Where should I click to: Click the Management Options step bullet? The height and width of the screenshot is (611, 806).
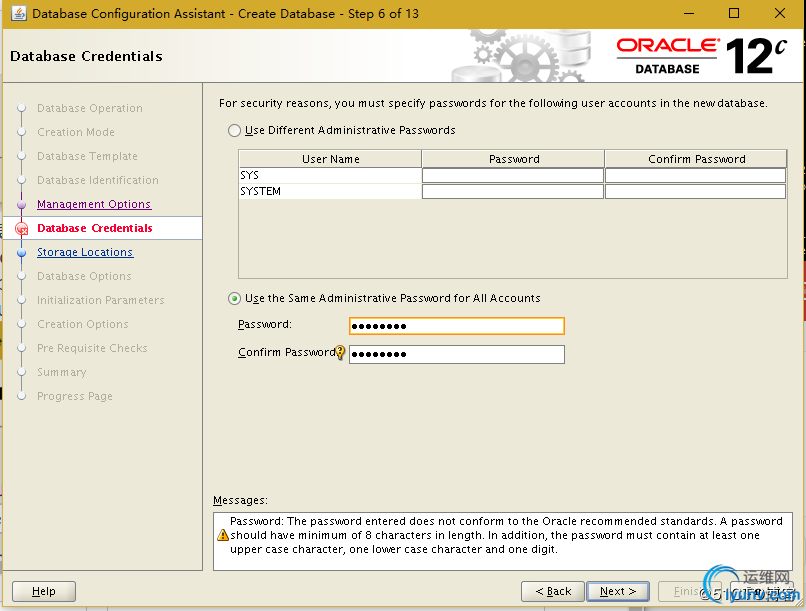pos(22,205)
